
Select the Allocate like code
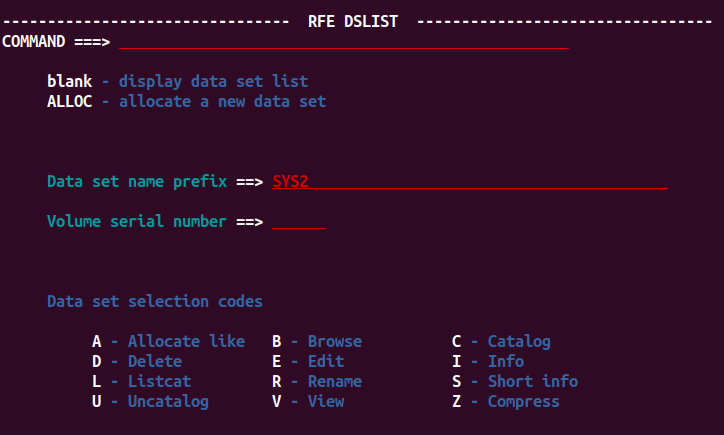(169, 342)
